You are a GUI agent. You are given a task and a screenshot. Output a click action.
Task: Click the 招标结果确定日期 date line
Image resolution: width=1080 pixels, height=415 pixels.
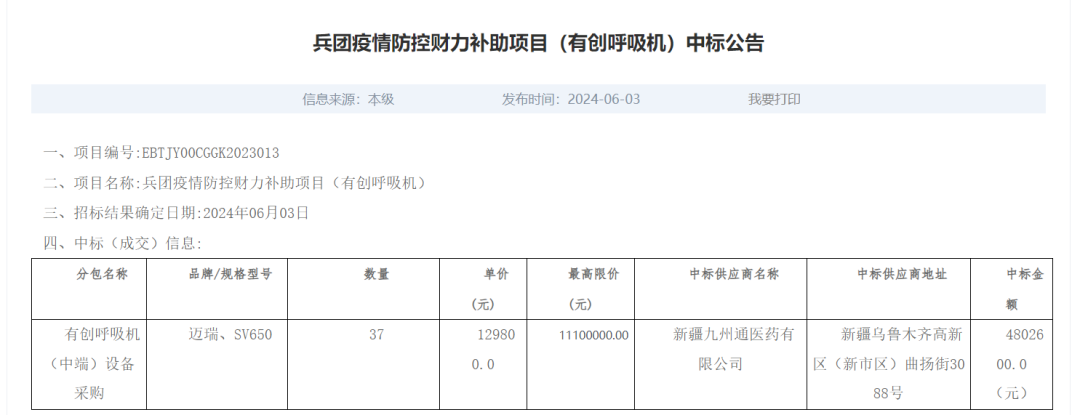[176, 213]
